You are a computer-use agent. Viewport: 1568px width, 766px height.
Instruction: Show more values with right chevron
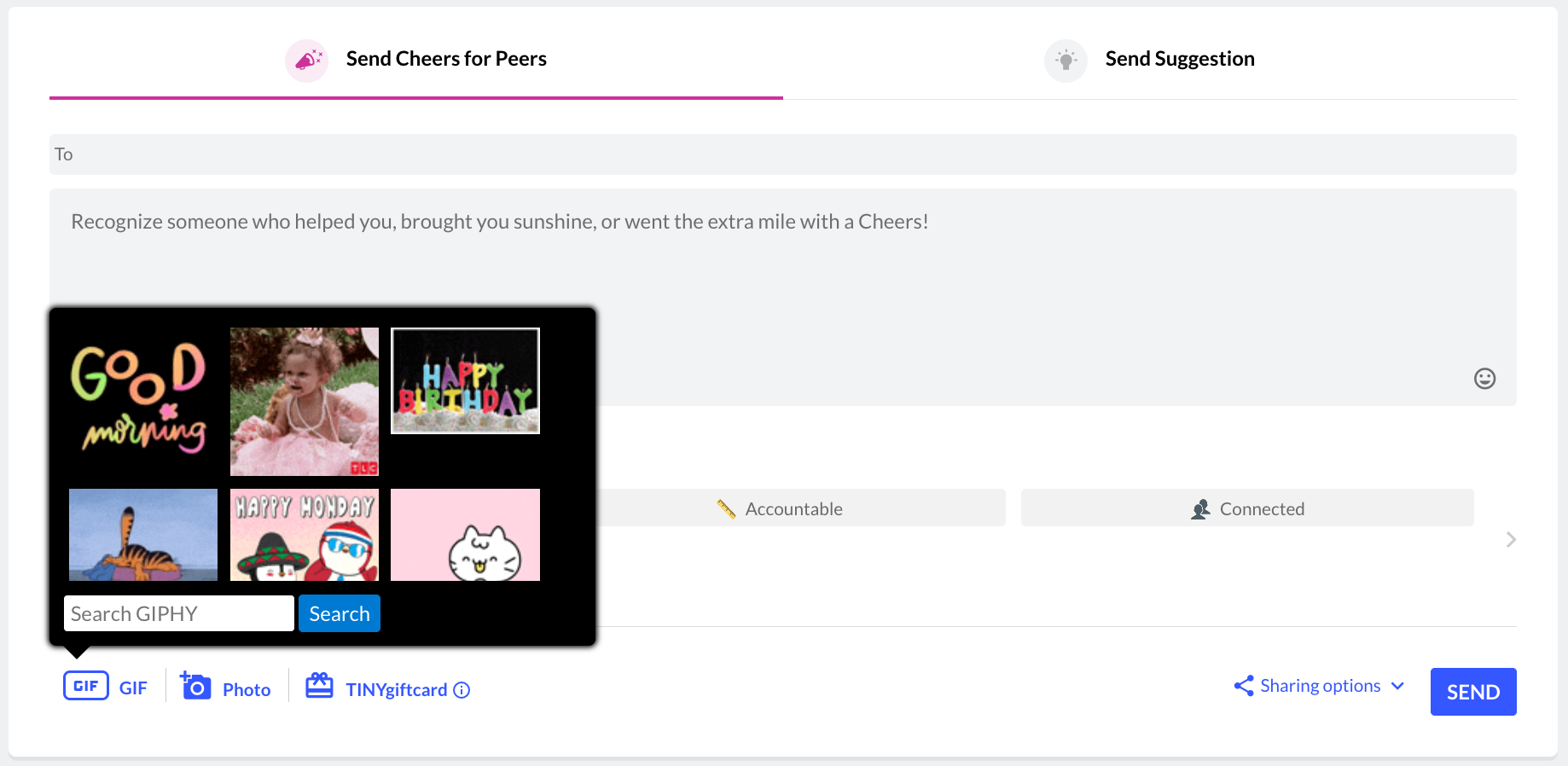(1511, 540)
